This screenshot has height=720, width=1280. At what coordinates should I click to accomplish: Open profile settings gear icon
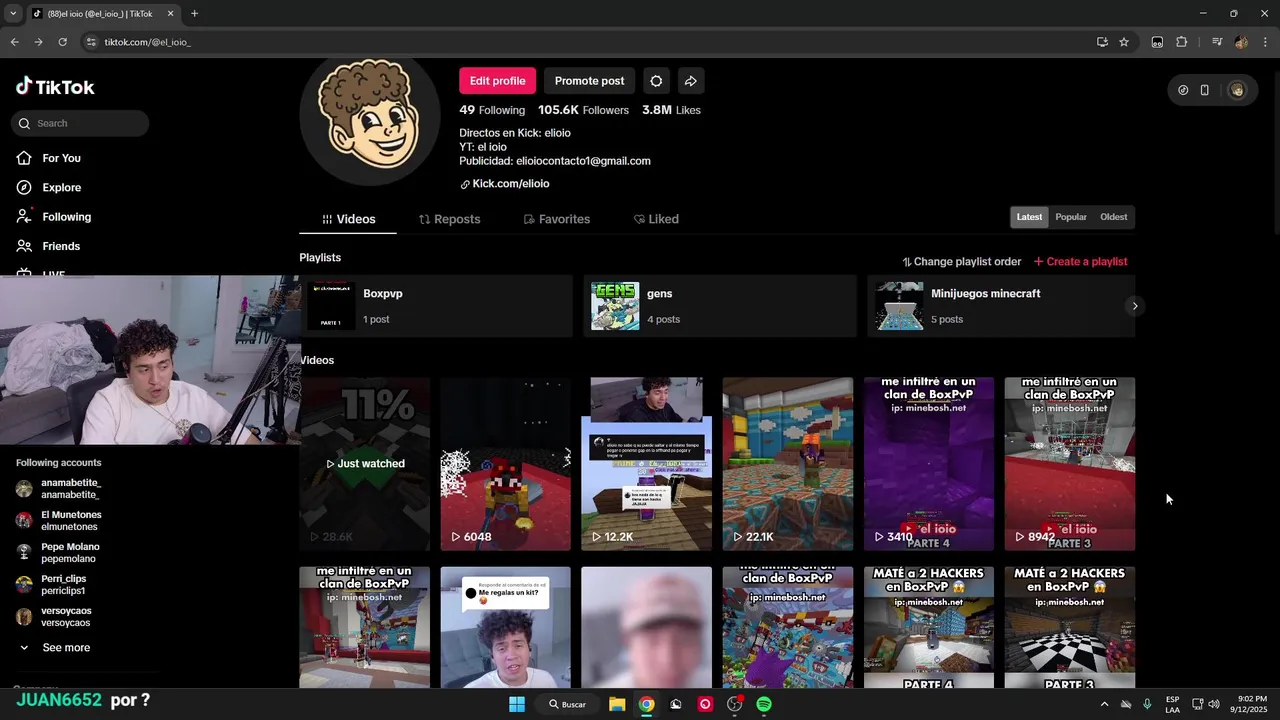click(x=656, y=81)
